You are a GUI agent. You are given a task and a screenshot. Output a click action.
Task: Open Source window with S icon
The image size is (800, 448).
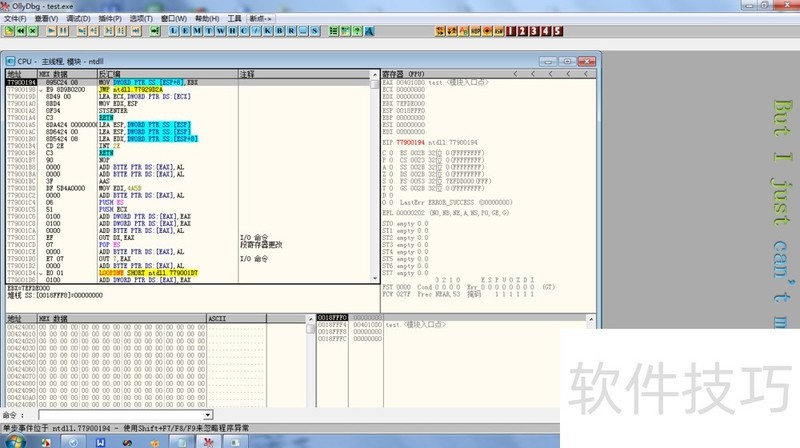pos(315,31)
